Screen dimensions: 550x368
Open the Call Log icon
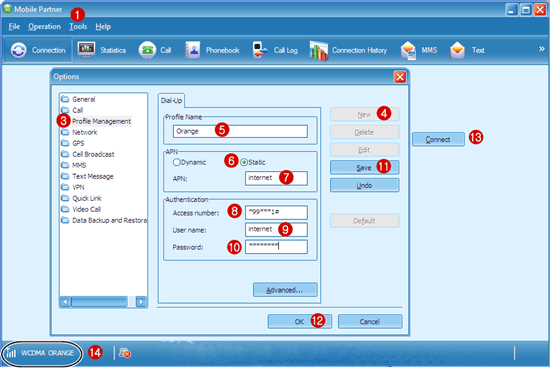260,50
